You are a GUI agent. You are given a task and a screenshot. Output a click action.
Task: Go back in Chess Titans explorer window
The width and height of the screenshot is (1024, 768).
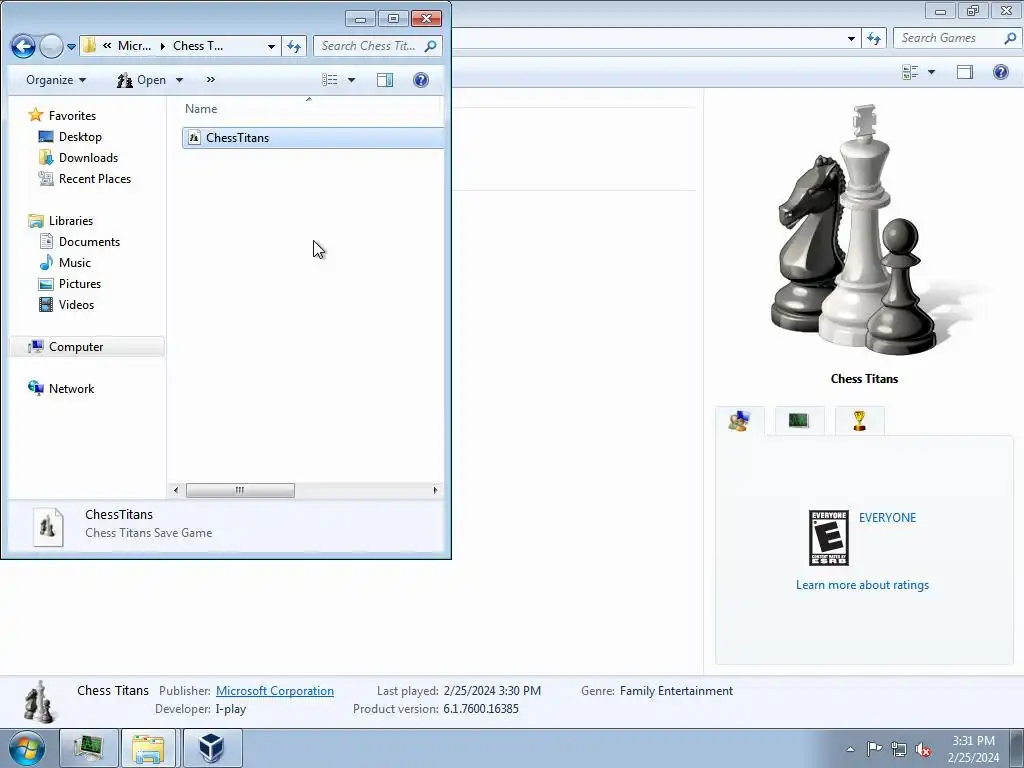pos(23,46)
